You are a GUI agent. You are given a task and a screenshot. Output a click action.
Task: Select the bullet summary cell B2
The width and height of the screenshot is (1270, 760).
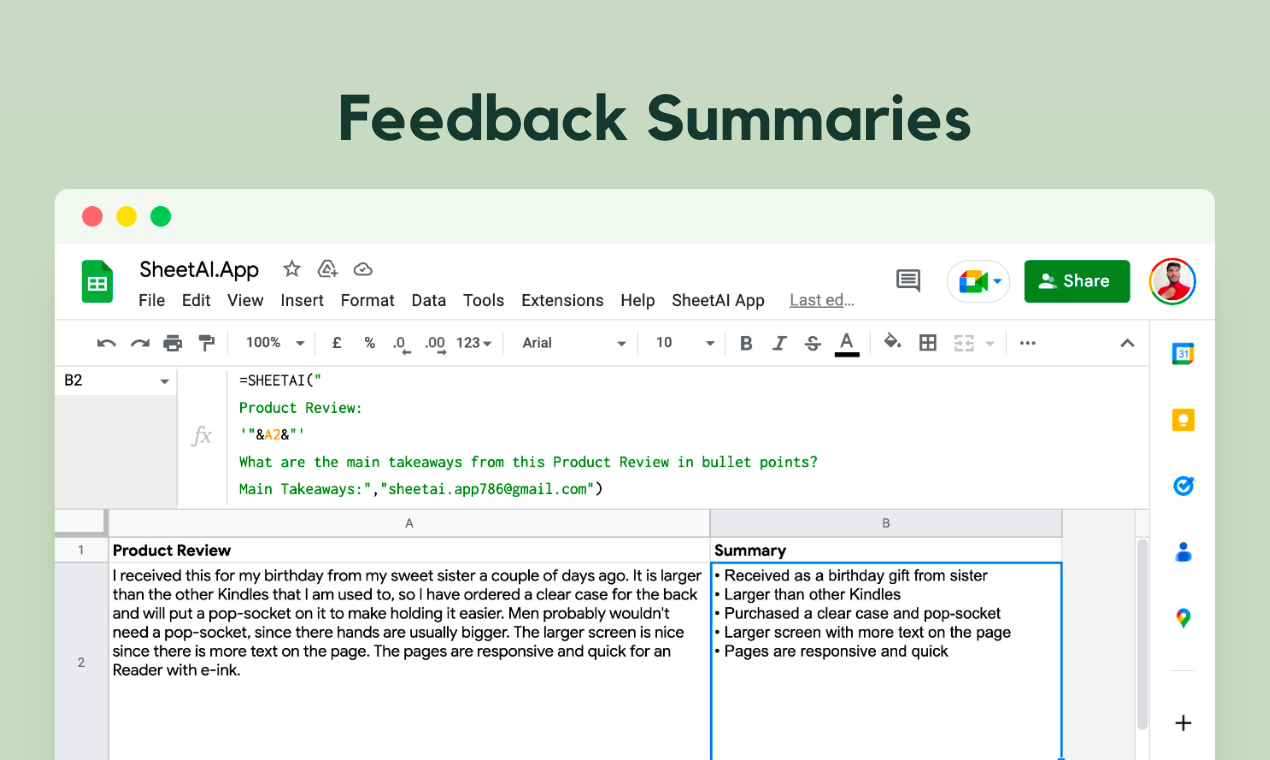(886, 661)
